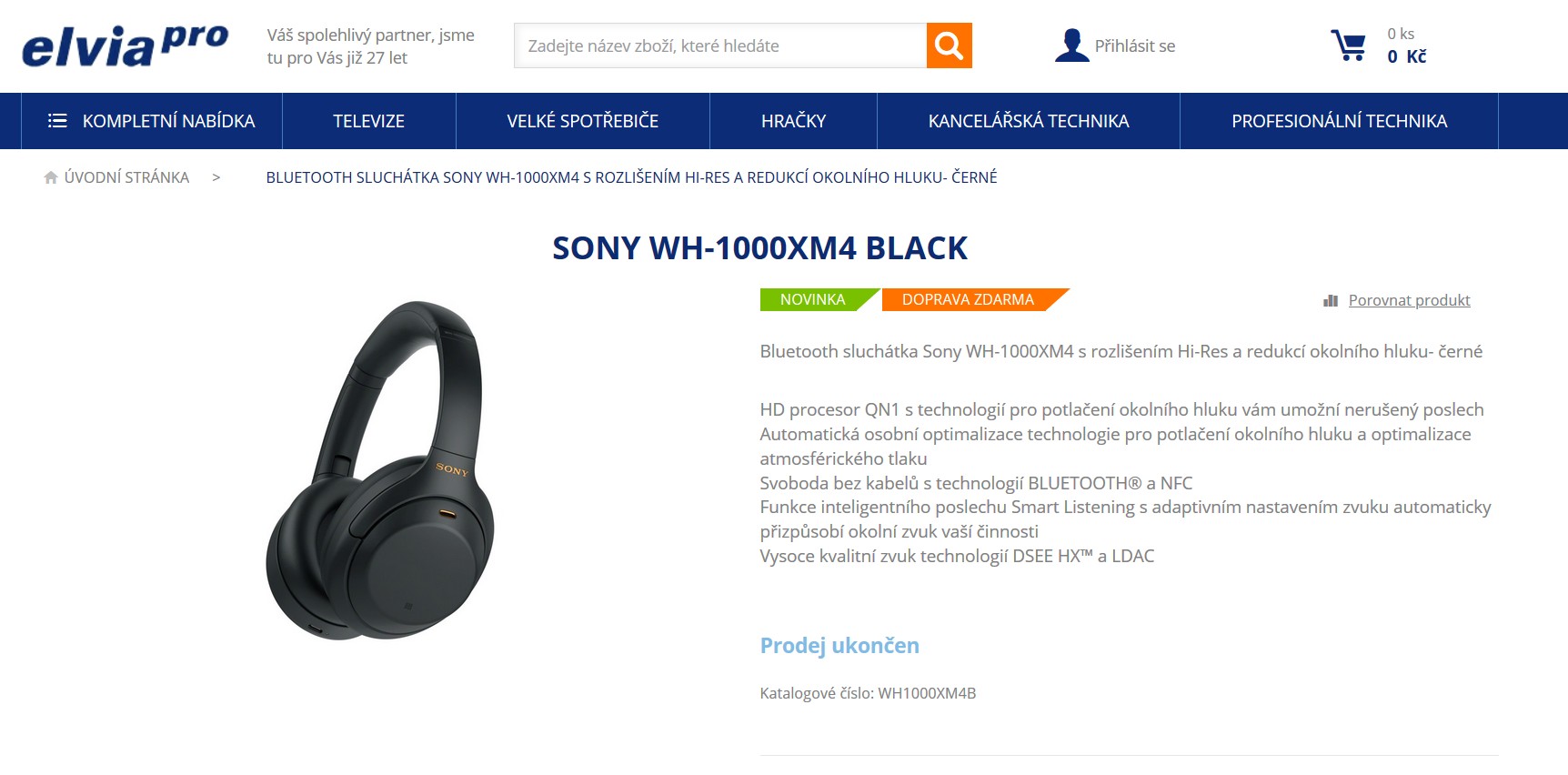Open Kancelářská technika category
This screenshot has height=775, width=1568.
[1029, 121]
